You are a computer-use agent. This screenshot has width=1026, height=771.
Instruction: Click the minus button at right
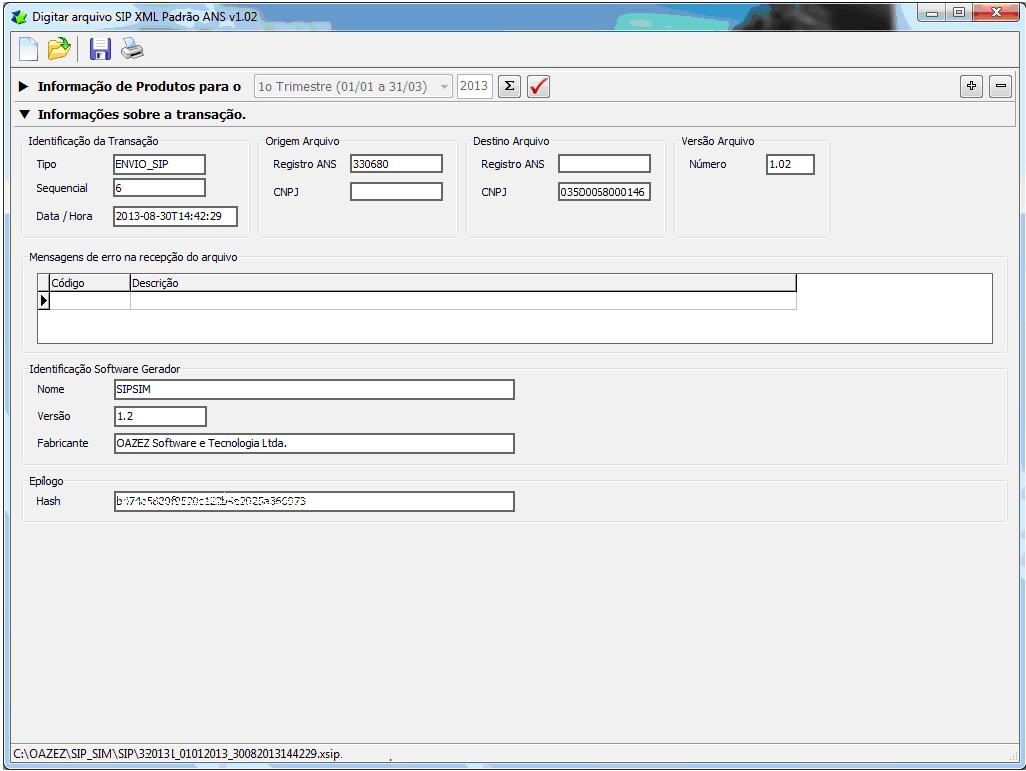point(1000,86)
